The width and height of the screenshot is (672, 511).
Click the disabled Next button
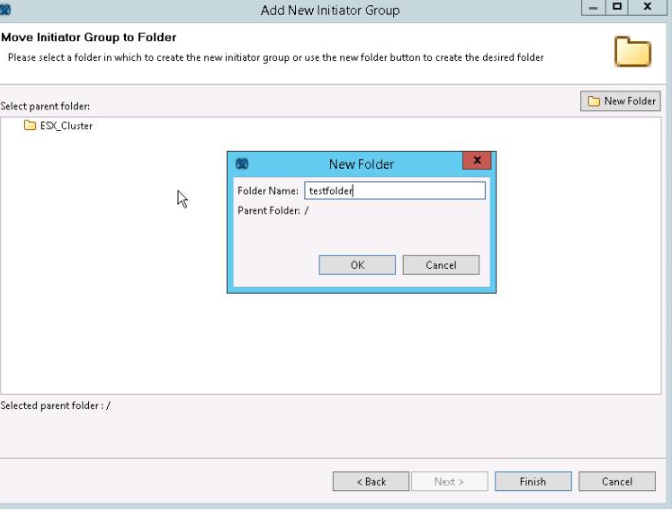[449, 481]
